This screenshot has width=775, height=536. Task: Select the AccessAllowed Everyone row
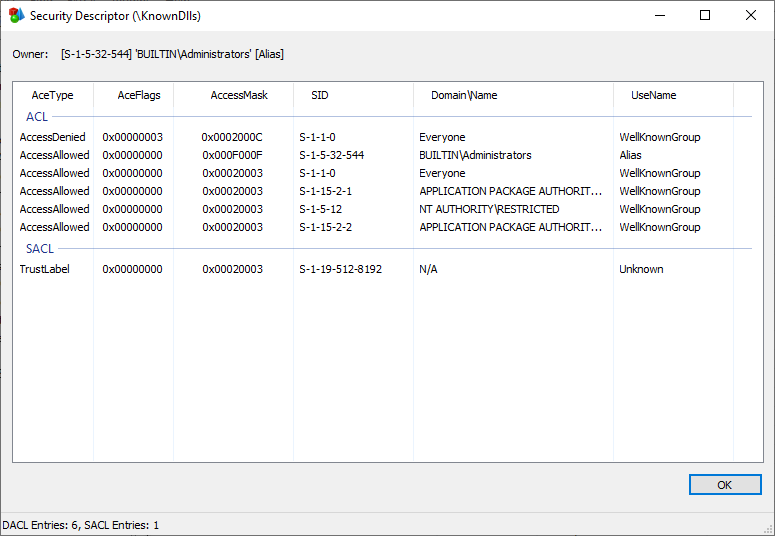[x=388, y=173]
